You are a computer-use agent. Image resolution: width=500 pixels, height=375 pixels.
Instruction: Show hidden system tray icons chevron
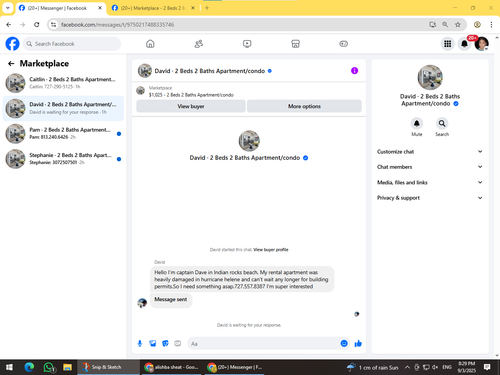(x=407, y=367)
